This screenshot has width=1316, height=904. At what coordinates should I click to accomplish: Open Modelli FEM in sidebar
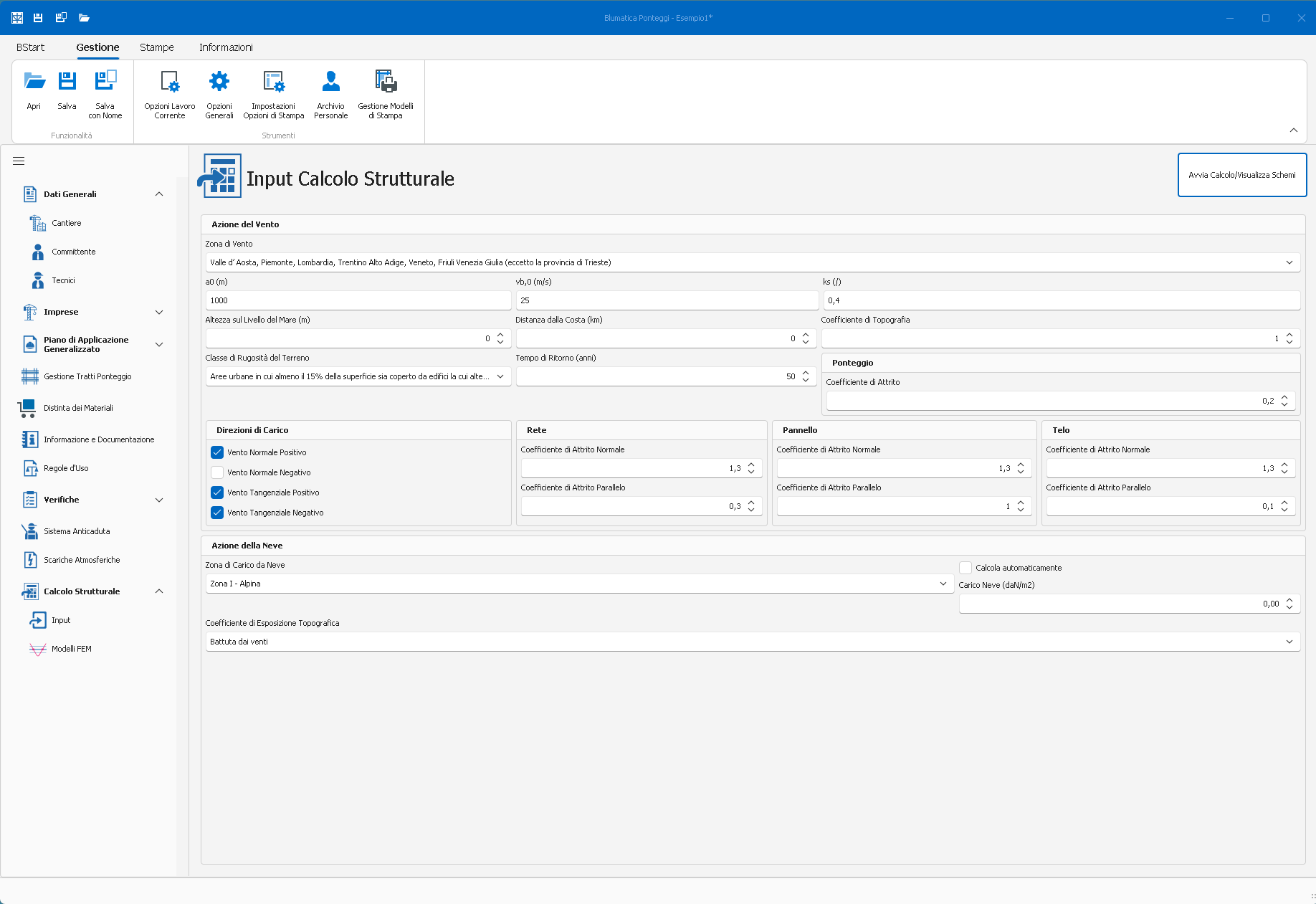pyautogui.click(x=72, y=649)
